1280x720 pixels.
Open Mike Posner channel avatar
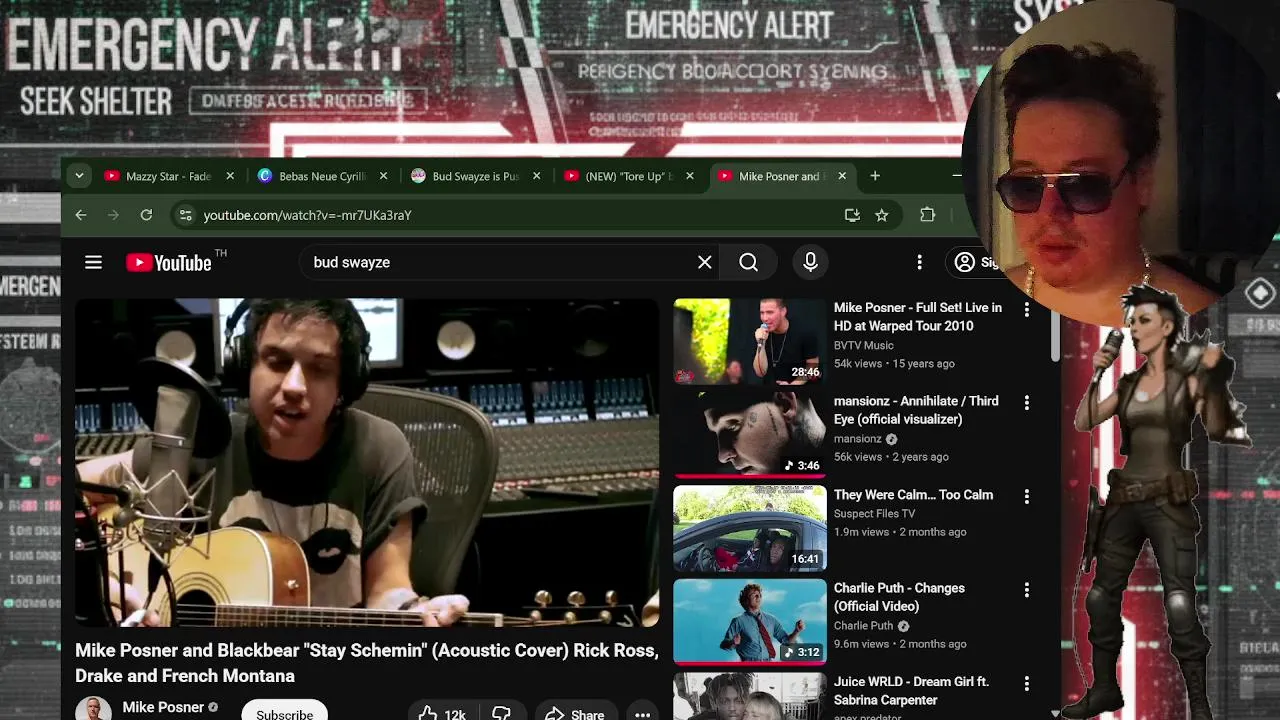click(x=93, y=709)
